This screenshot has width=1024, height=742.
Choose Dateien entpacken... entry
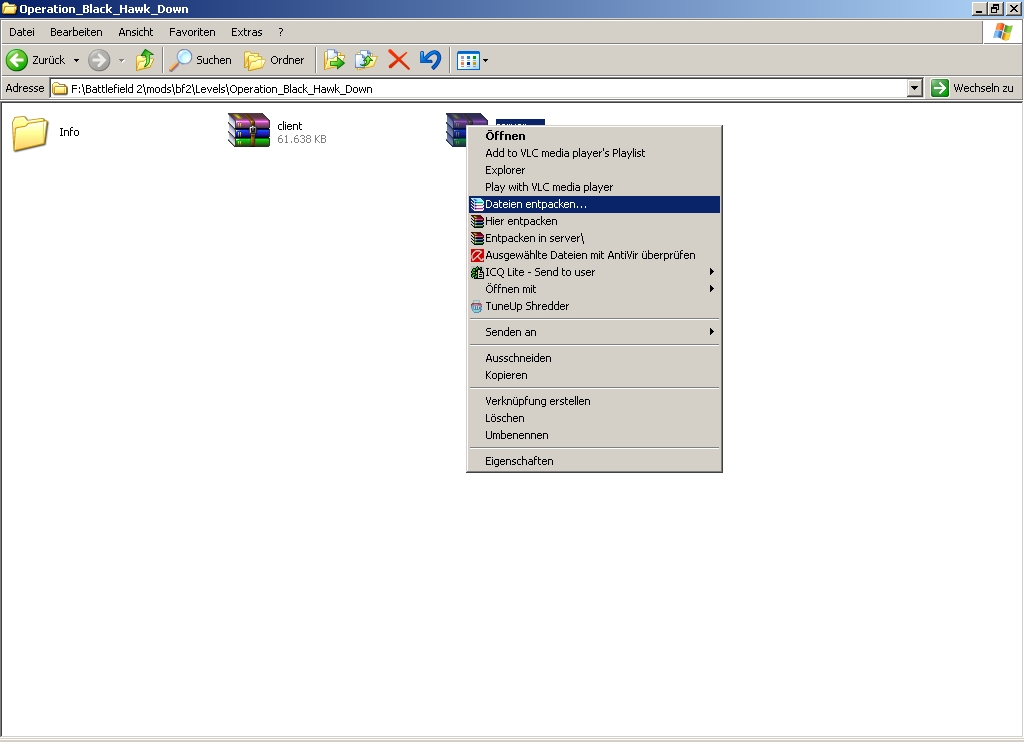click(594, 204)
